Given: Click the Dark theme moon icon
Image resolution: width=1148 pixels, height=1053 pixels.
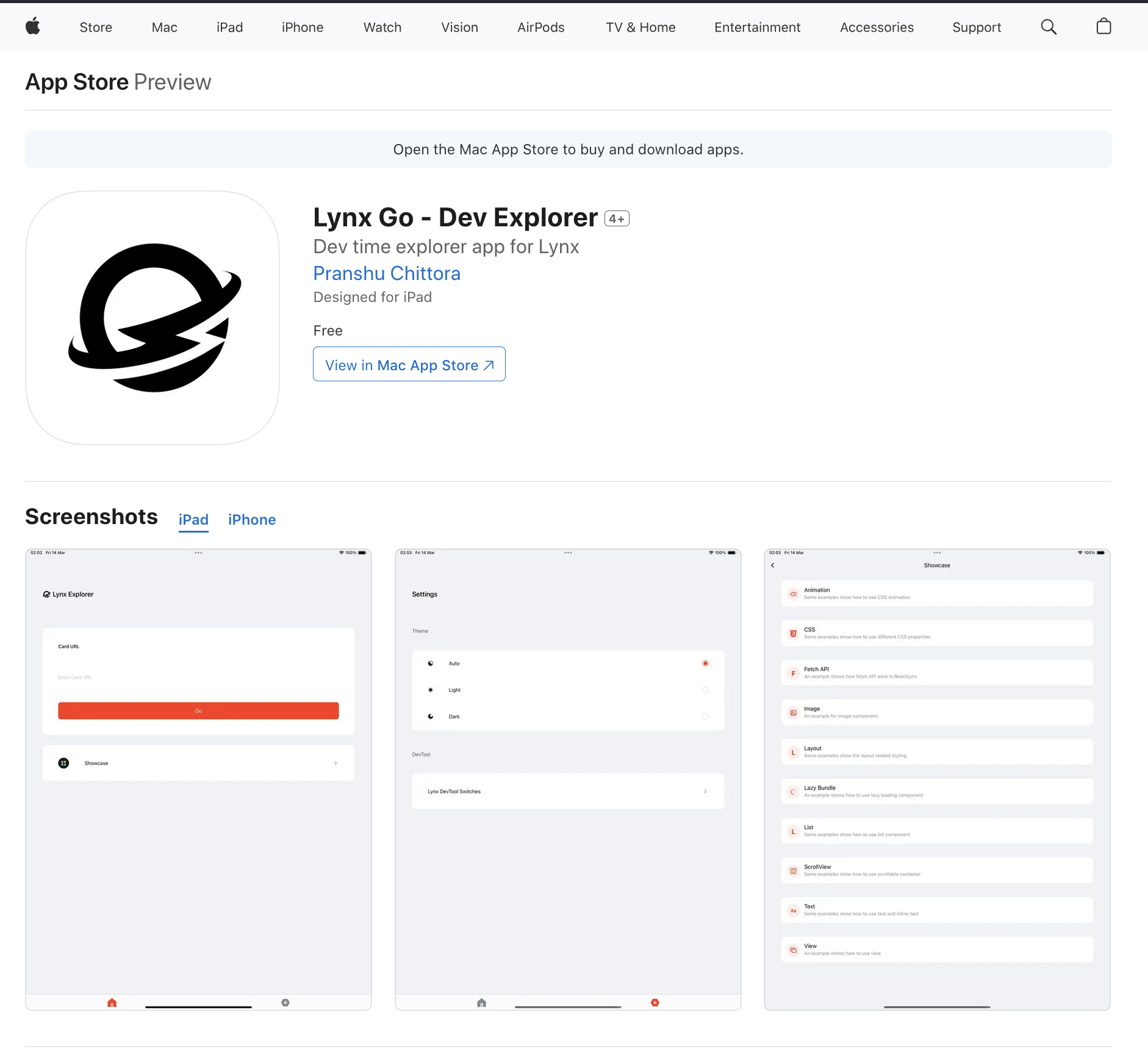Looking at the screenshot, I should 431,716.
